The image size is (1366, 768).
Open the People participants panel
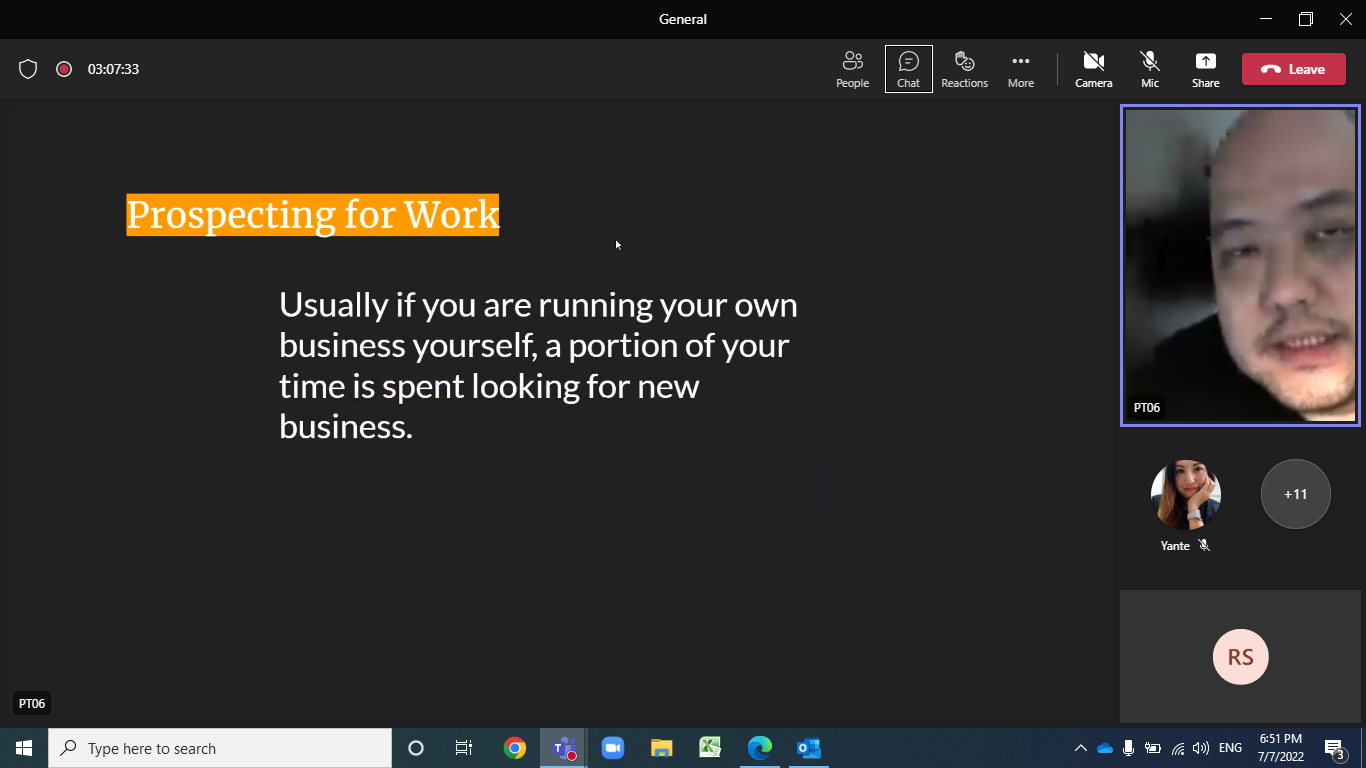[852, 69]
